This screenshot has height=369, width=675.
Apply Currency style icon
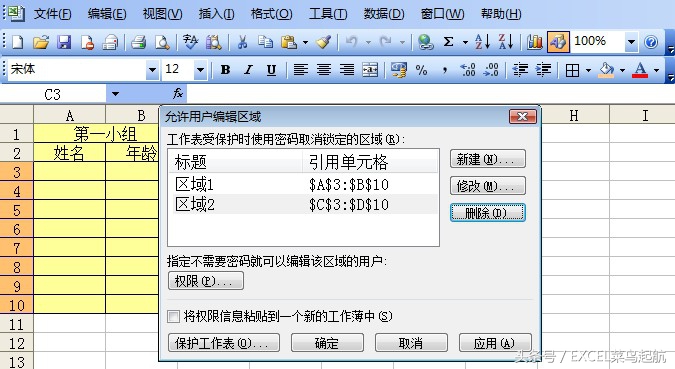[398, 70]
